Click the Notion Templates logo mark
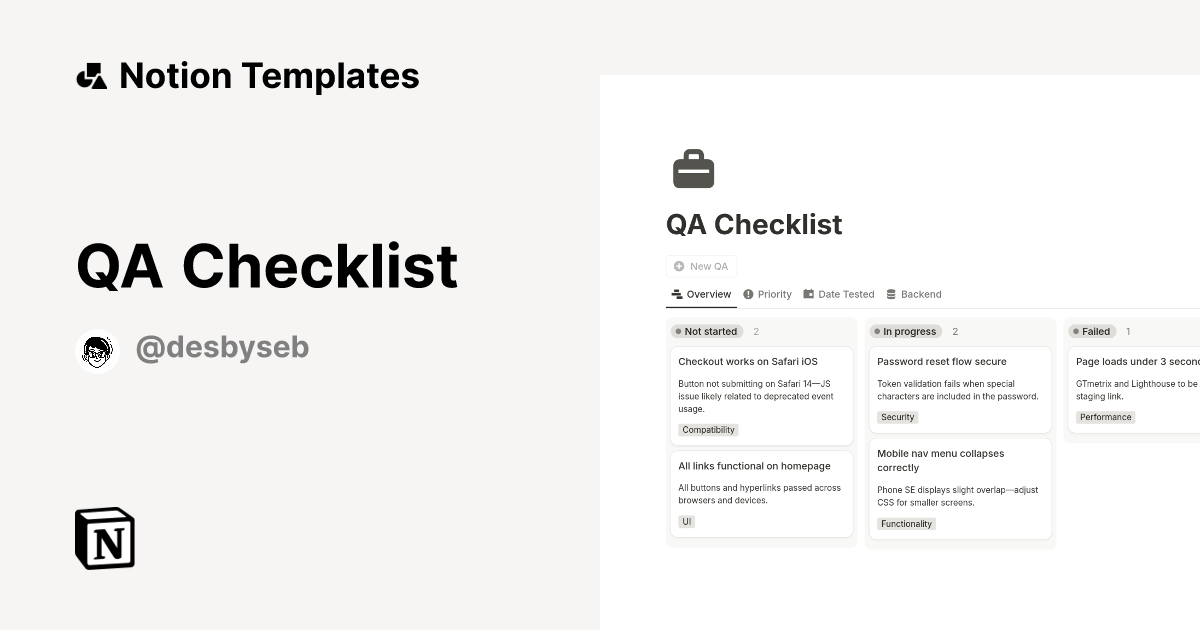 click(x=91, y=75)
